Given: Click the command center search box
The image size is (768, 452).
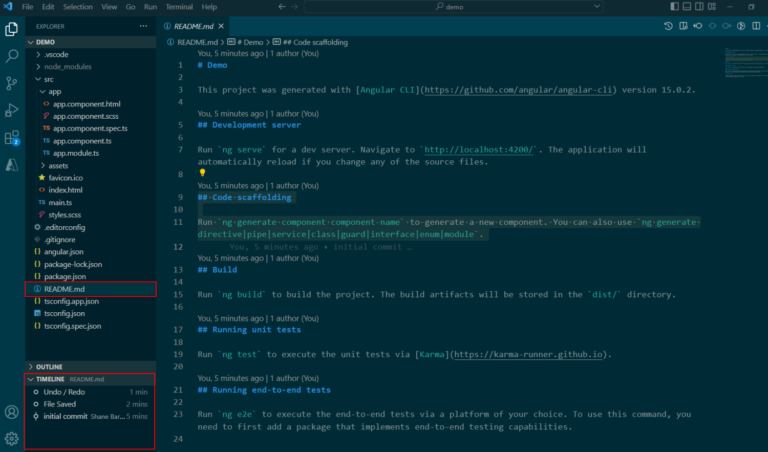Looking at the screenshot, I should [x=454, y=7].
